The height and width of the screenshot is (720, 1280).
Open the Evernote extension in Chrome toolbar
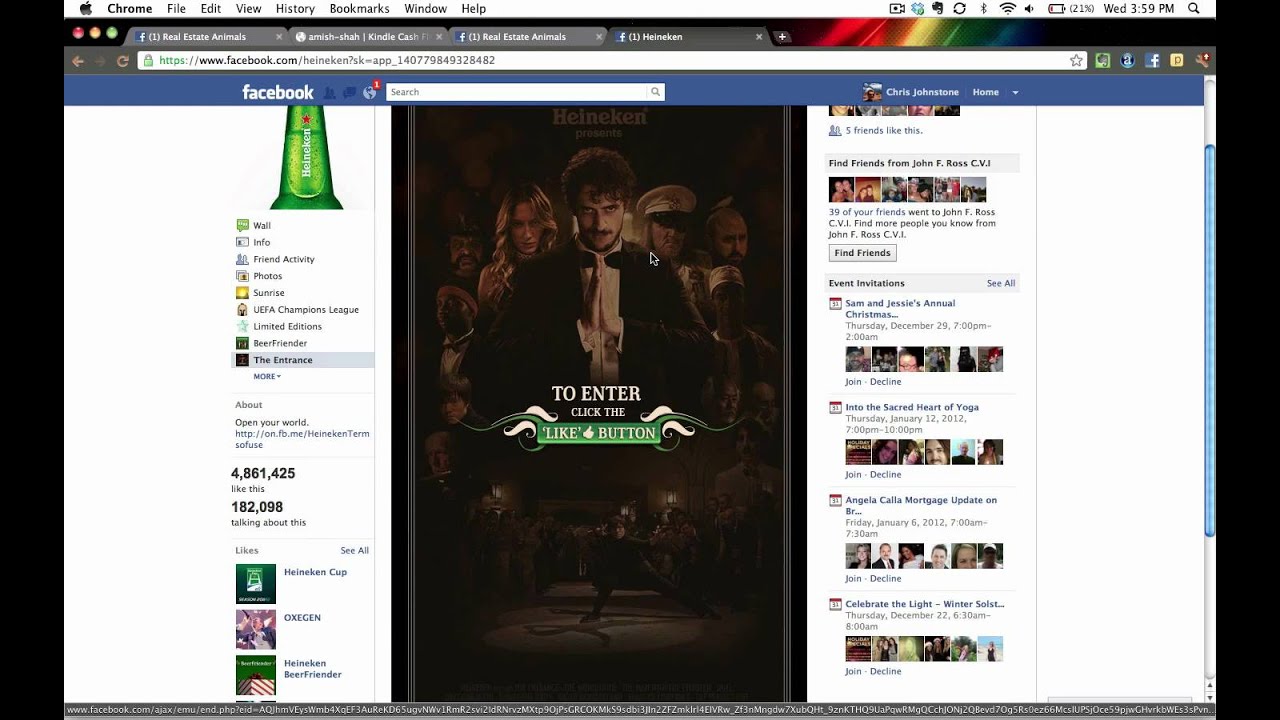click(x=1102, y=61)
